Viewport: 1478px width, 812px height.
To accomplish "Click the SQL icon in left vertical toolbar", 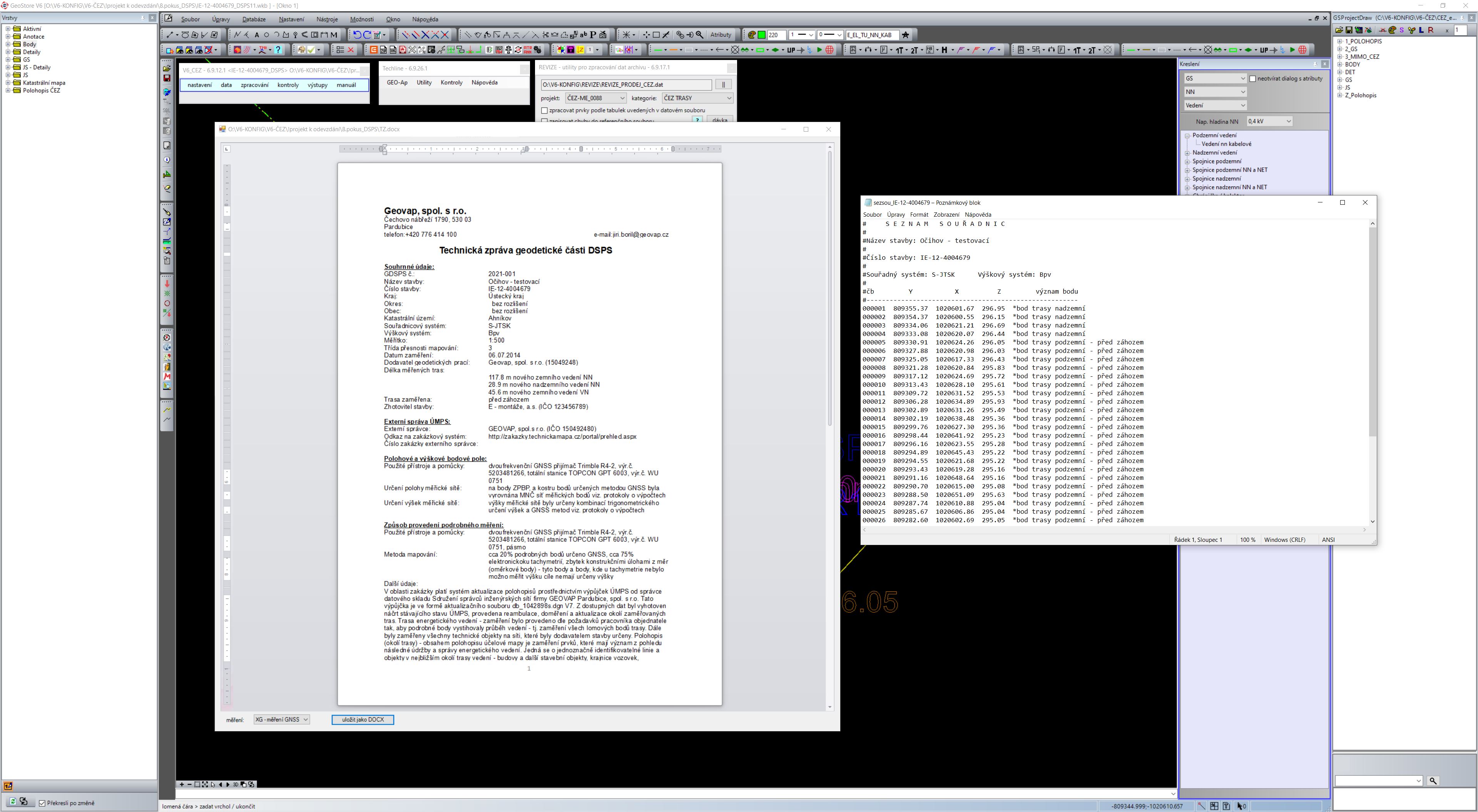I will tap(167, 110).
